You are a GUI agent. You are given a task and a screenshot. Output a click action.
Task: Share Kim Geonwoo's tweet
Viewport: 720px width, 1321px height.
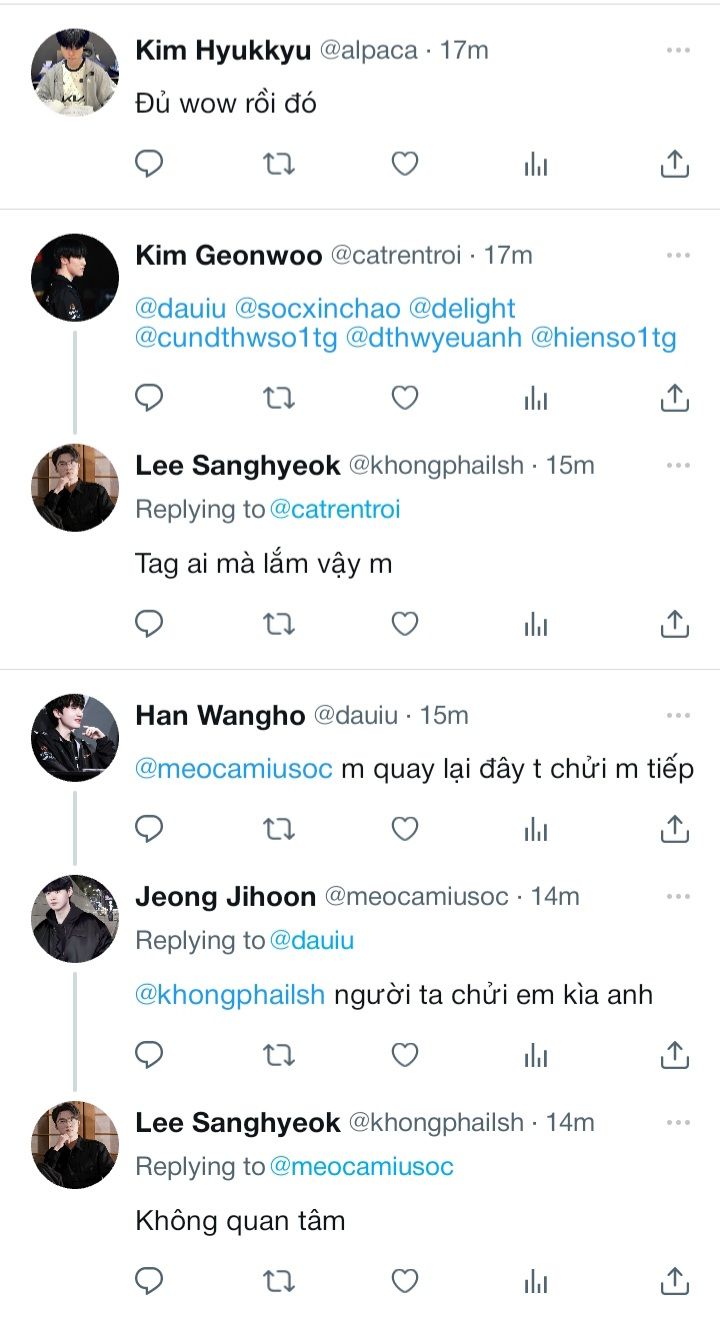point(675,398)
